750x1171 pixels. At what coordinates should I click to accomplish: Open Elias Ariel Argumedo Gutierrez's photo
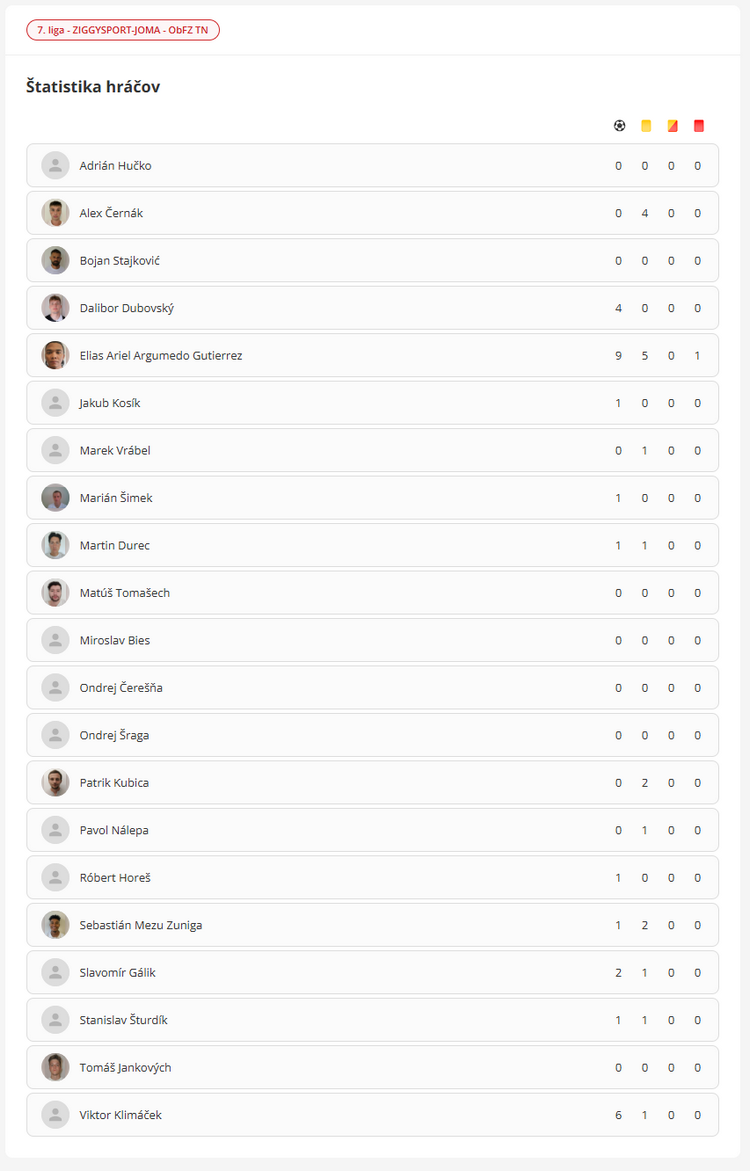[x=55, y=355]
